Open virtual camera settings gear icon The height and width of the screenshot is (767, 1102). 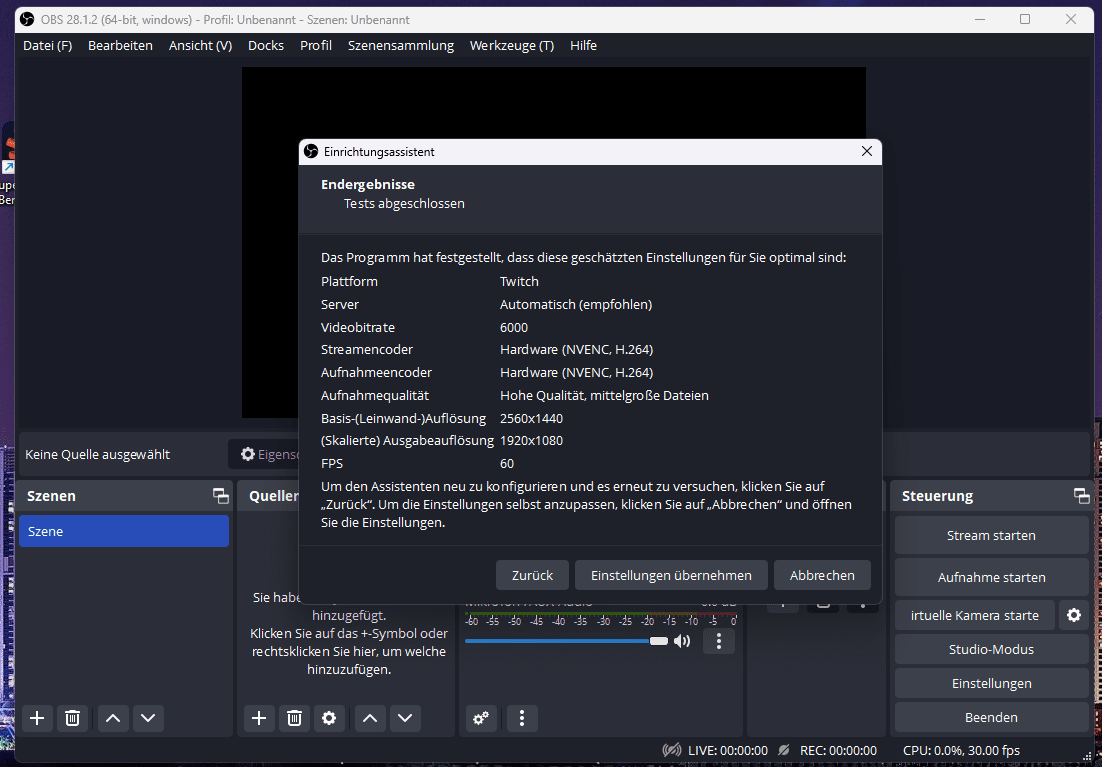(1074, 615)
